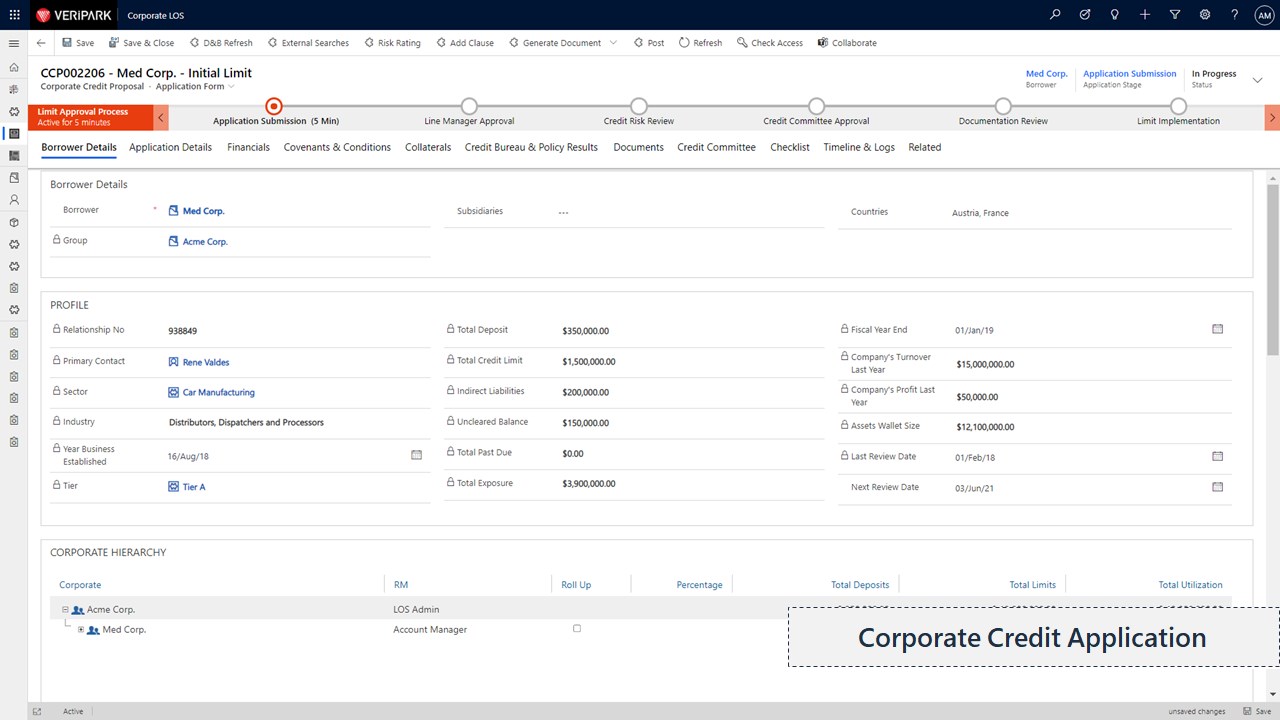The image size is (1280, 720).
Task: Open Covenants & Conditions tab
Action: pos(337,147)
